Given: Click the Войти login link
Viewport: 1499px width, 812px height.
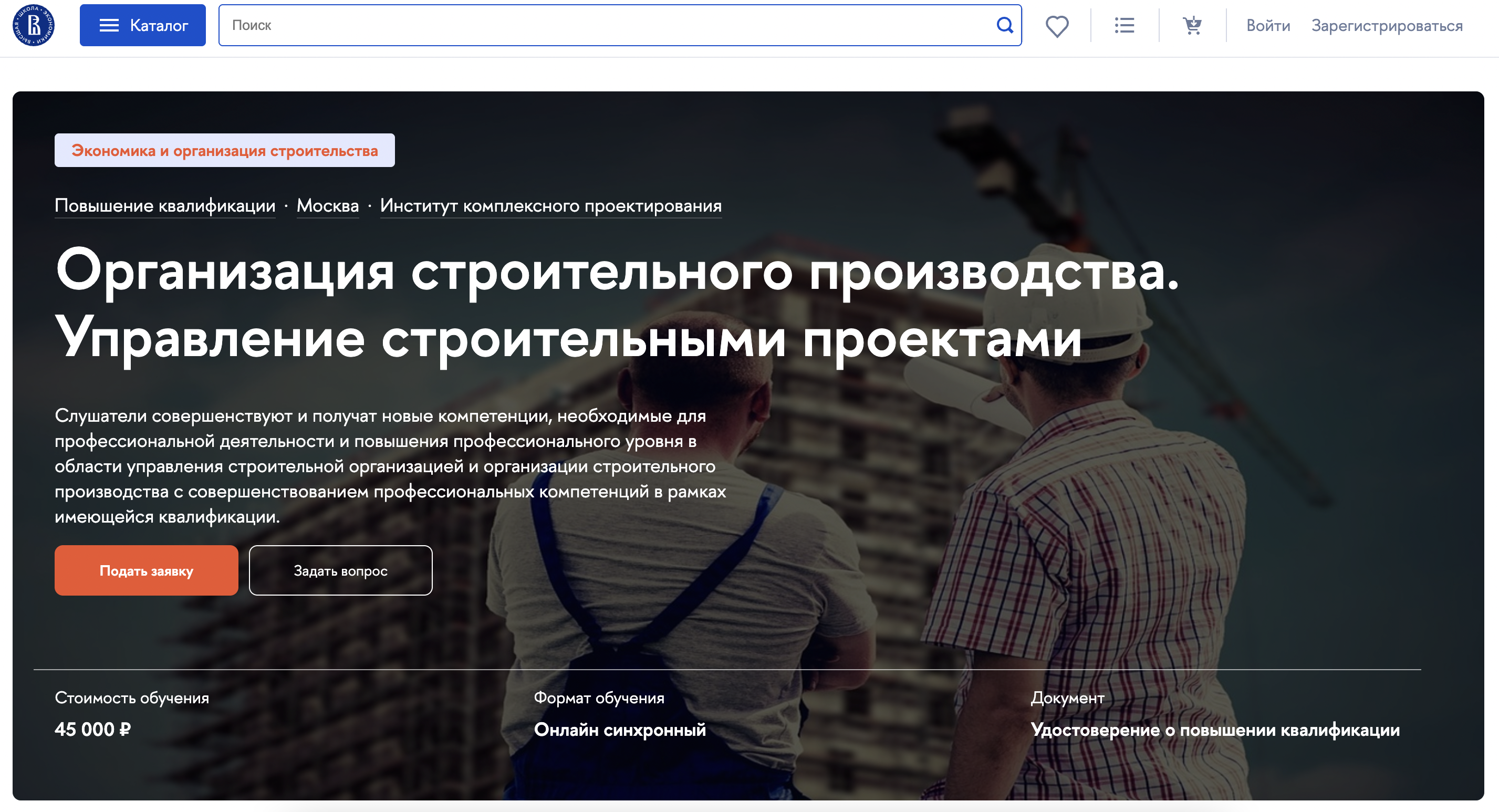Looking at the screenshot, I should tap(1267, 26).
